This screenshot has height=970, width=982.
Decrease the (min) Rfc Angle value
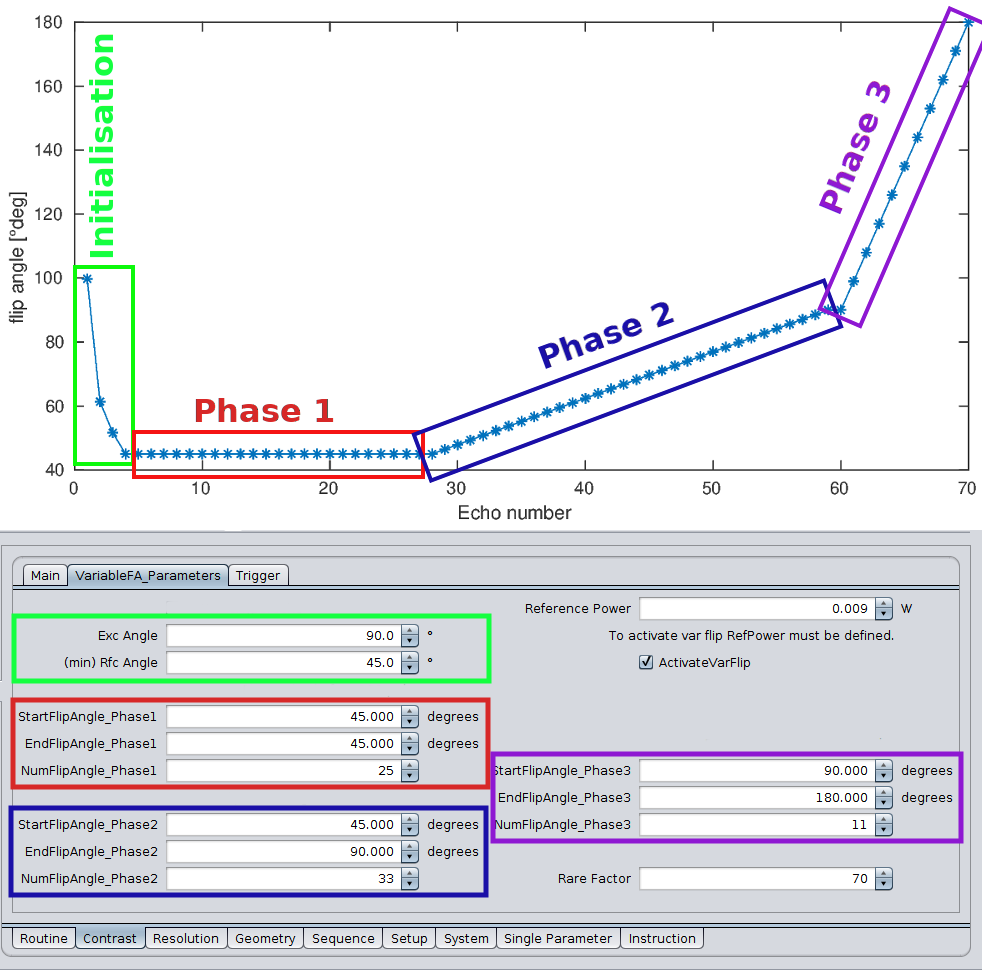[x=410, y=668]
